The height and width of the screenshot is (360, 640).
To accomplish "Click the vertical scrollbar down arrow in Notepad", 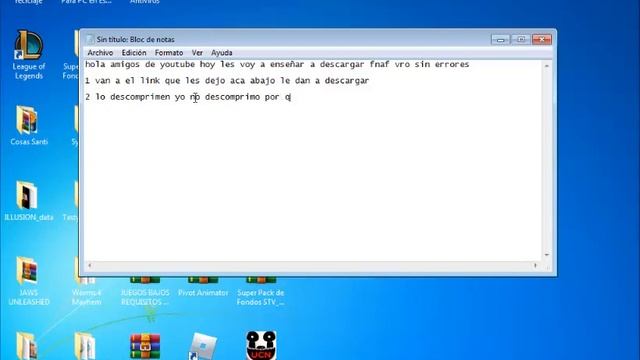I will click(x=547, y=255).
